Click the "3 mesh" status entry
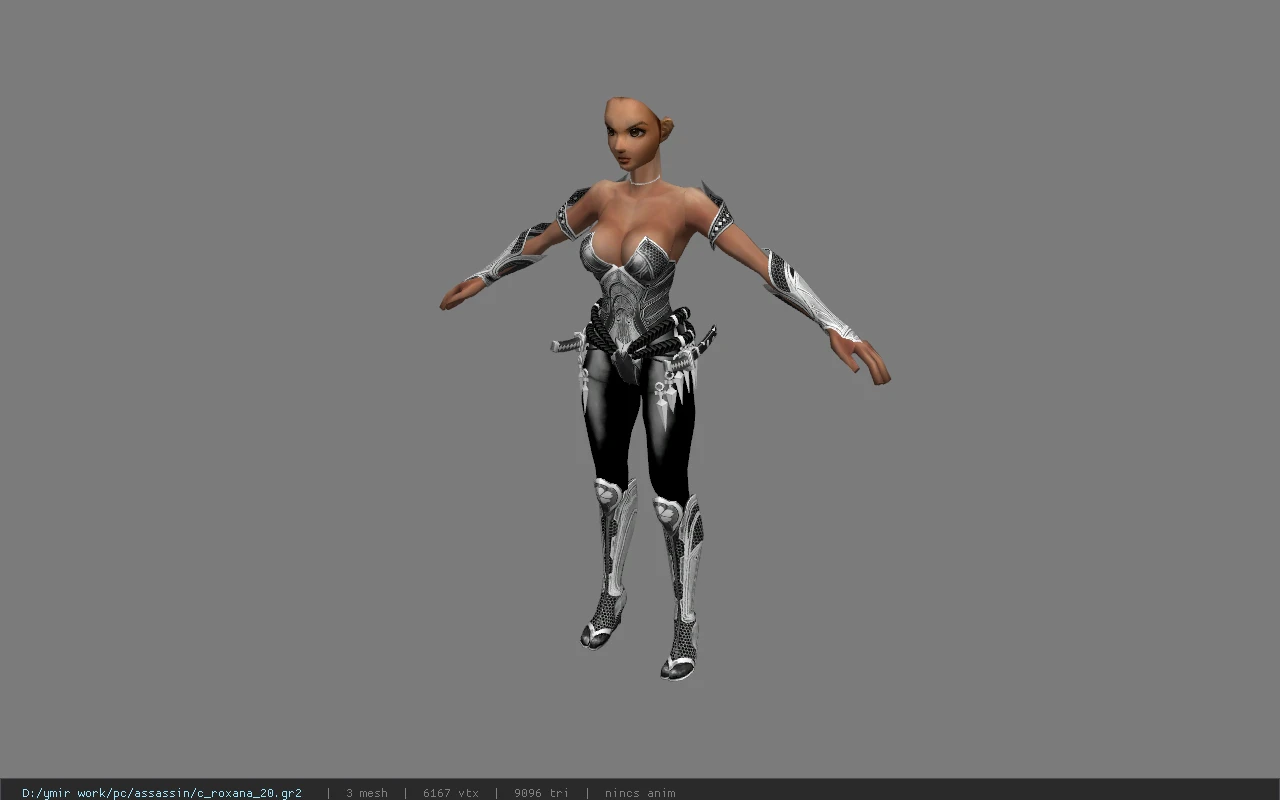1280x800 pixels. pos(367,793)
